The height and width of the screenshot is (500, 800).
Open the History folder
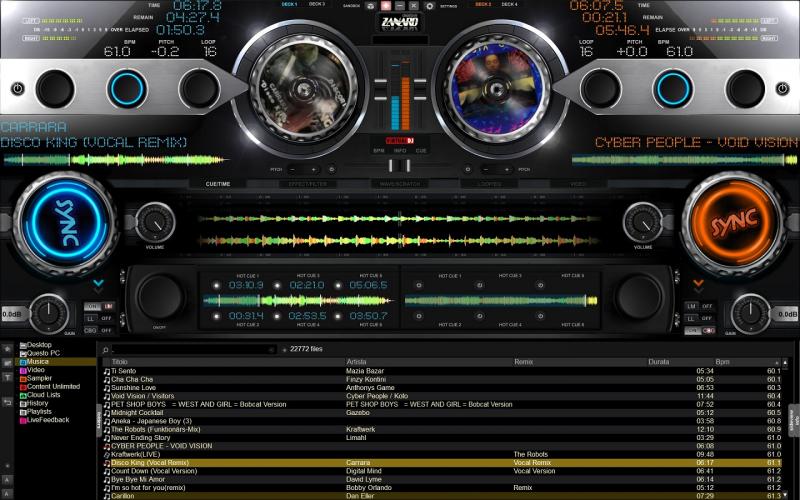(37, 403)
